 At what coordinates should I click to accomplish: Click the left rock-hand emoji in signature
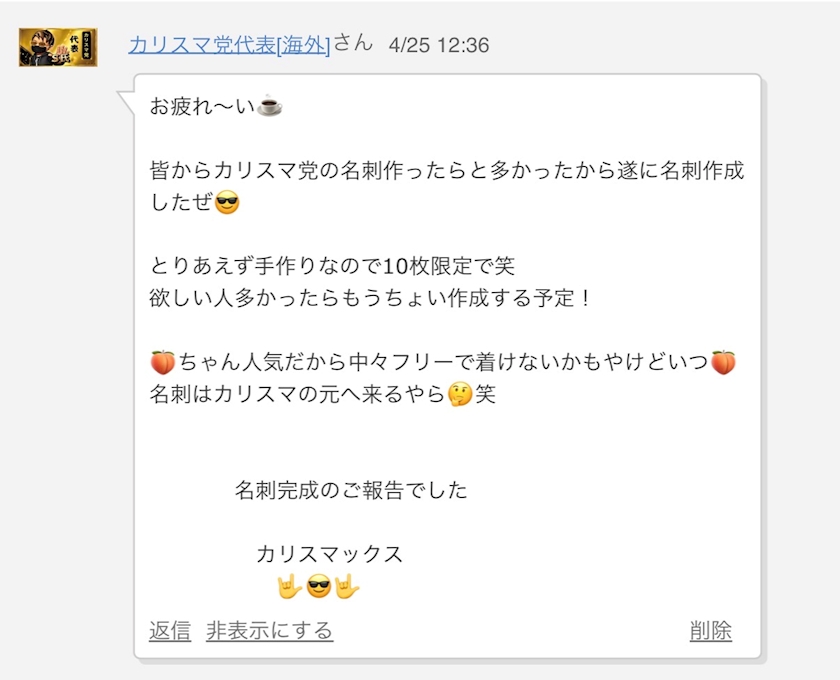click(x=289, y=587)
